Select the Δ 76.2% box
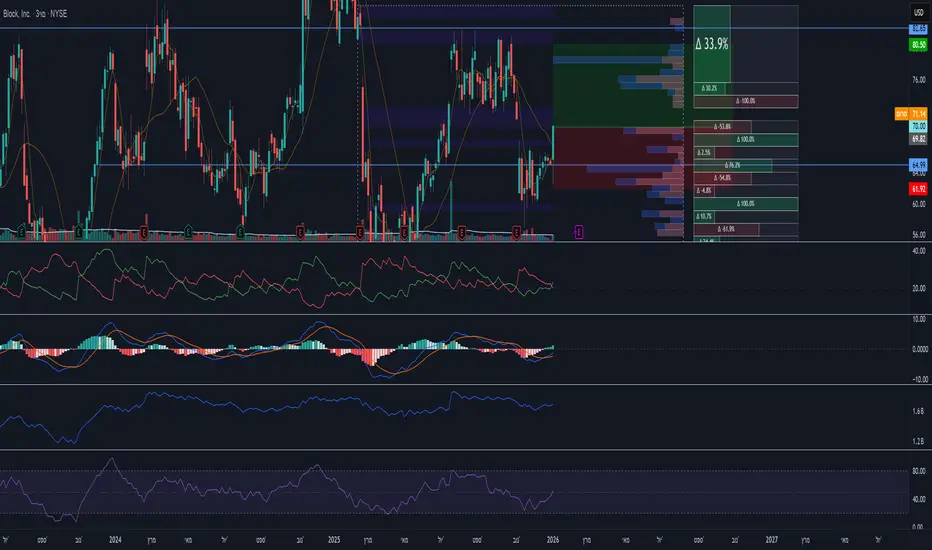Screen dimensions: 932x550 [732, 165]
